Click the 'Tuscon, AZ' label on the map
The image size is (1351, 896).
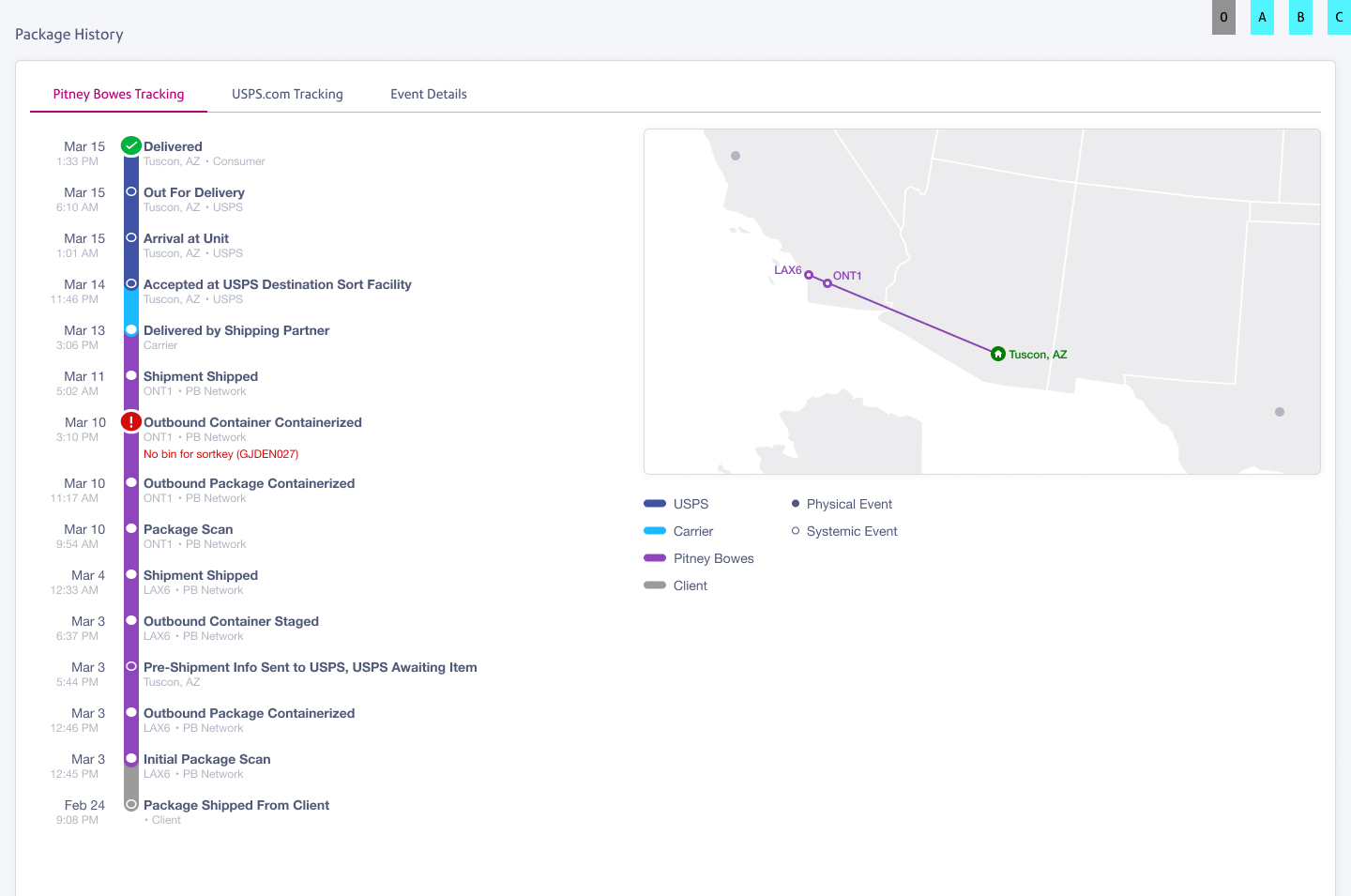coord(1038,355)
